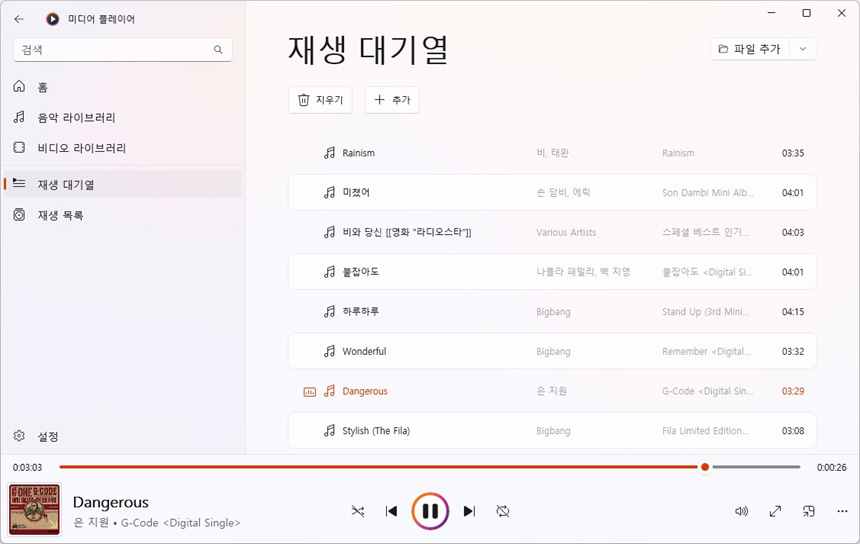The height and width of the screenshot is (544, 860).
Task: Open mini player mode icon
Action: [x=809, y=511]
